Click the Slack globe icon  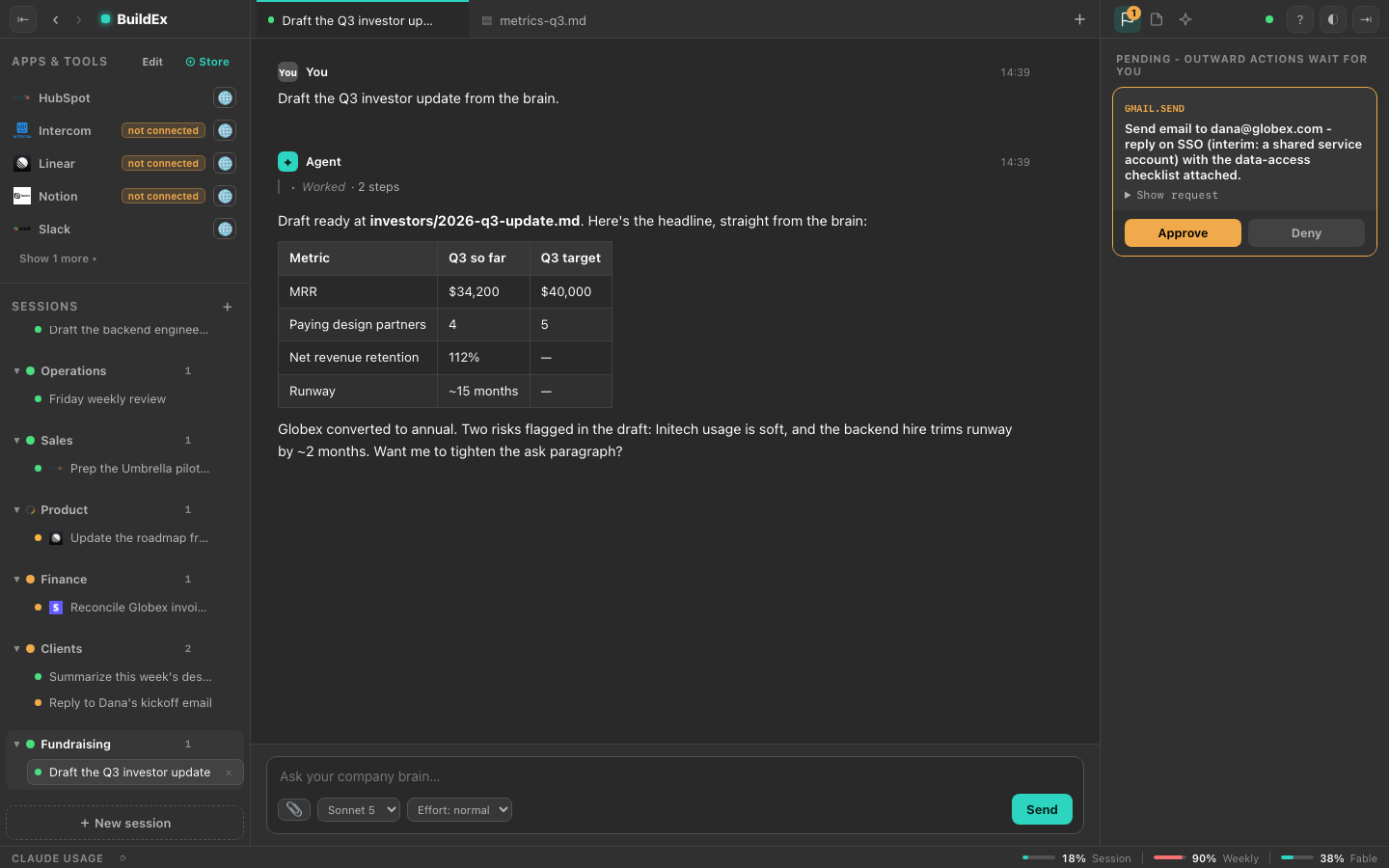pos(225,229)
